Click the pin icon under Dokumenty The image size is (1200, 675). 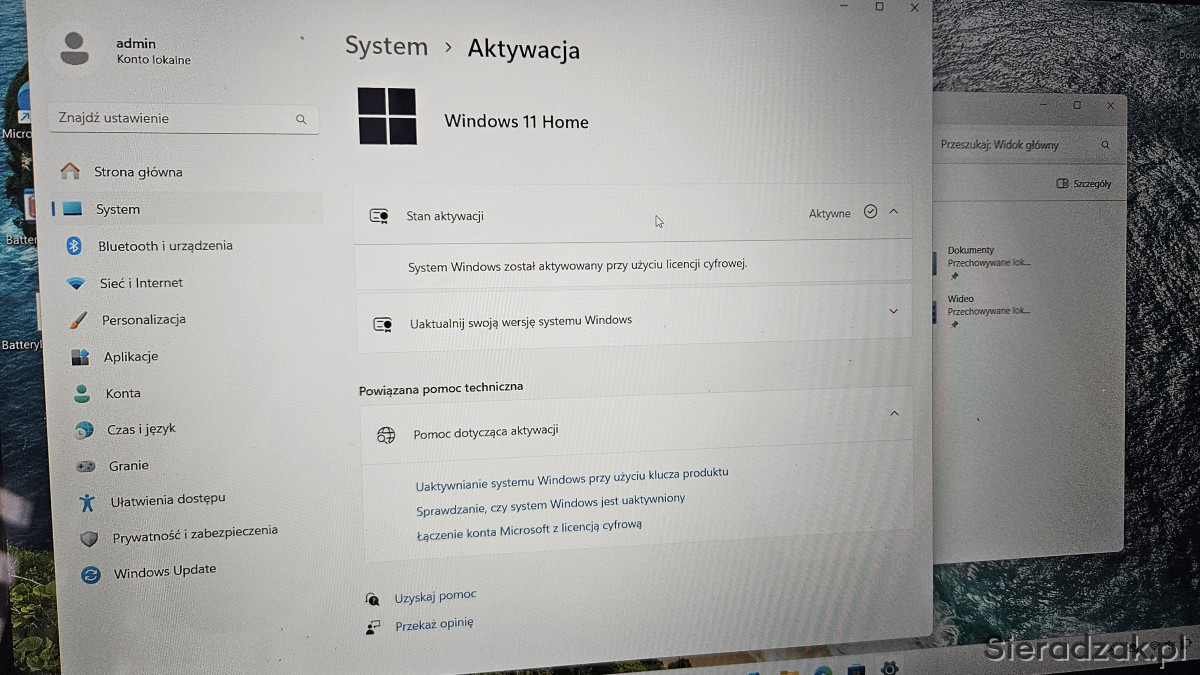click(x=954, y=276)
